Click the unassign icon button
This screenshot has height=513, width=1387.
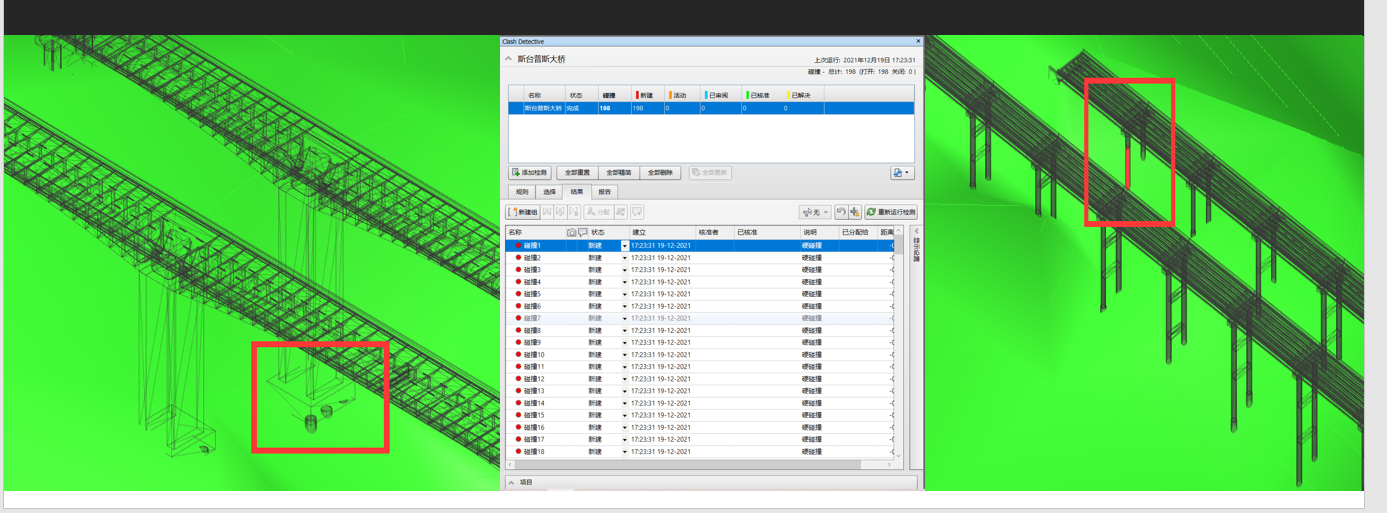click(621, 212)
